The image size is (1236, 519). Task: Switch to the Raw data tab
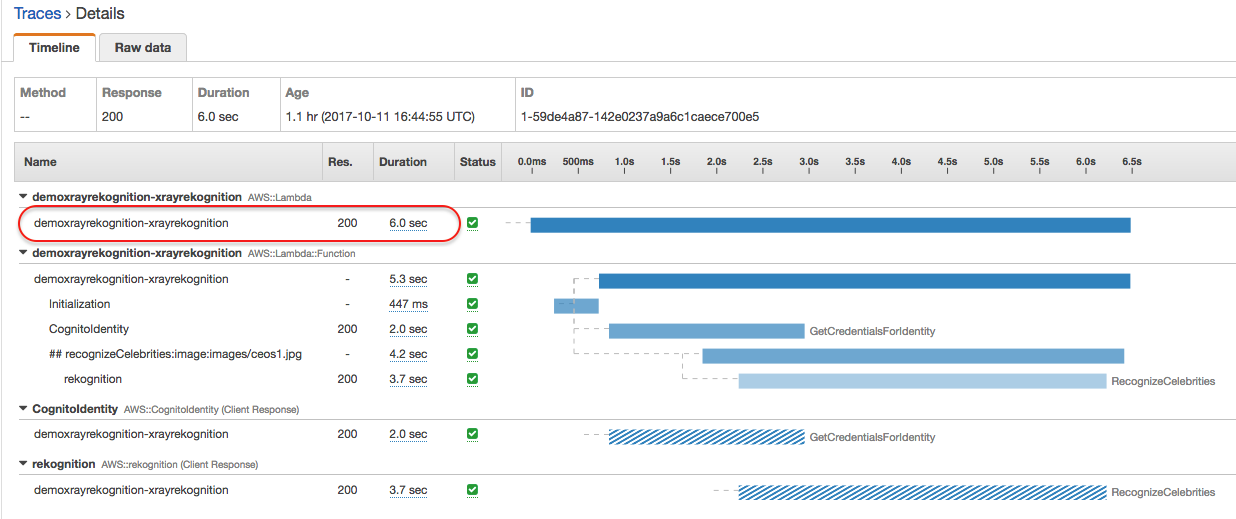(143, 47)
